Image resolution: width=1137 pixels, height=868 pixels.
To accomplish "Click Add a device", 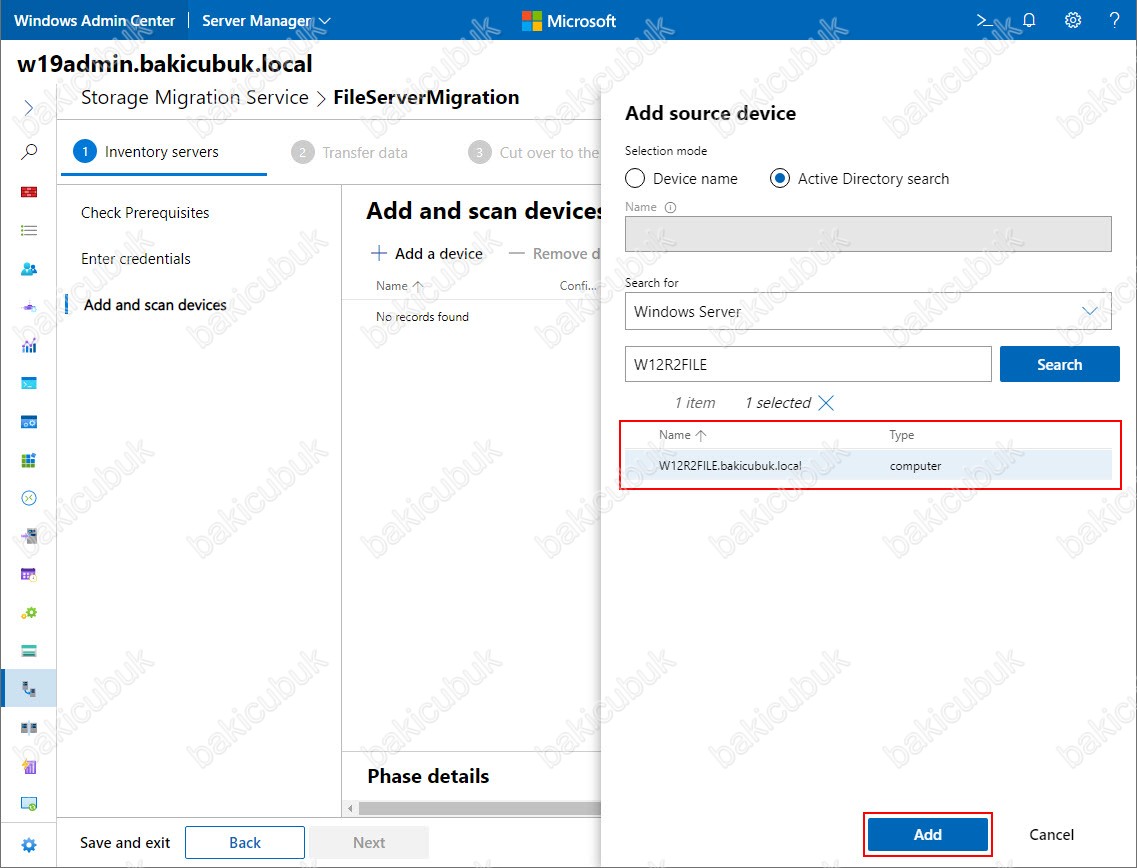I will click(x=426, y=254).
